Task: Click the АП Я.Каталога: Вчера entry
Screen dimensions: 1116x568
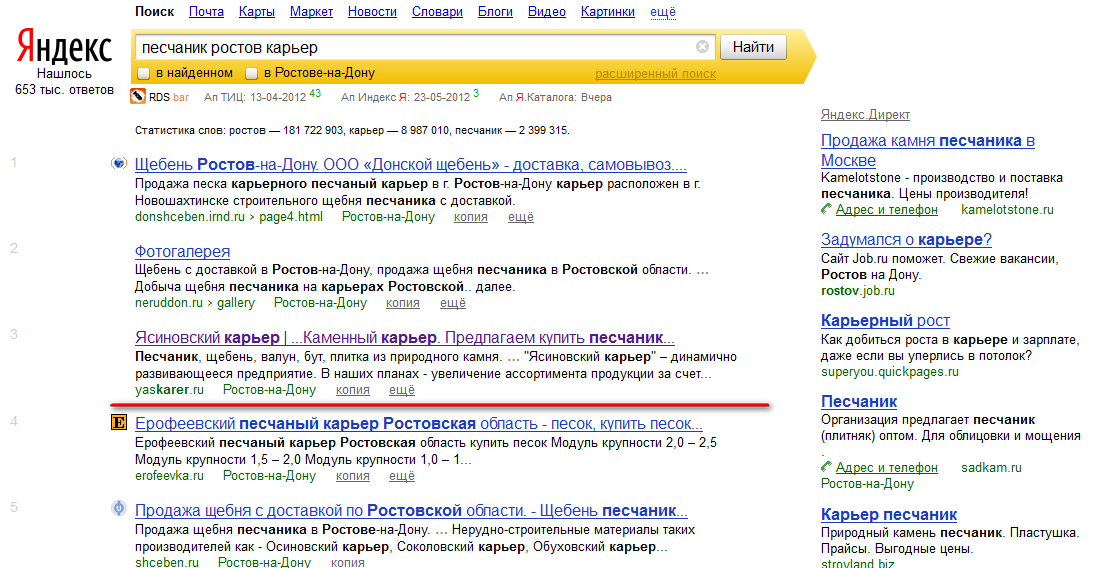Action: [x=555, y=98]
